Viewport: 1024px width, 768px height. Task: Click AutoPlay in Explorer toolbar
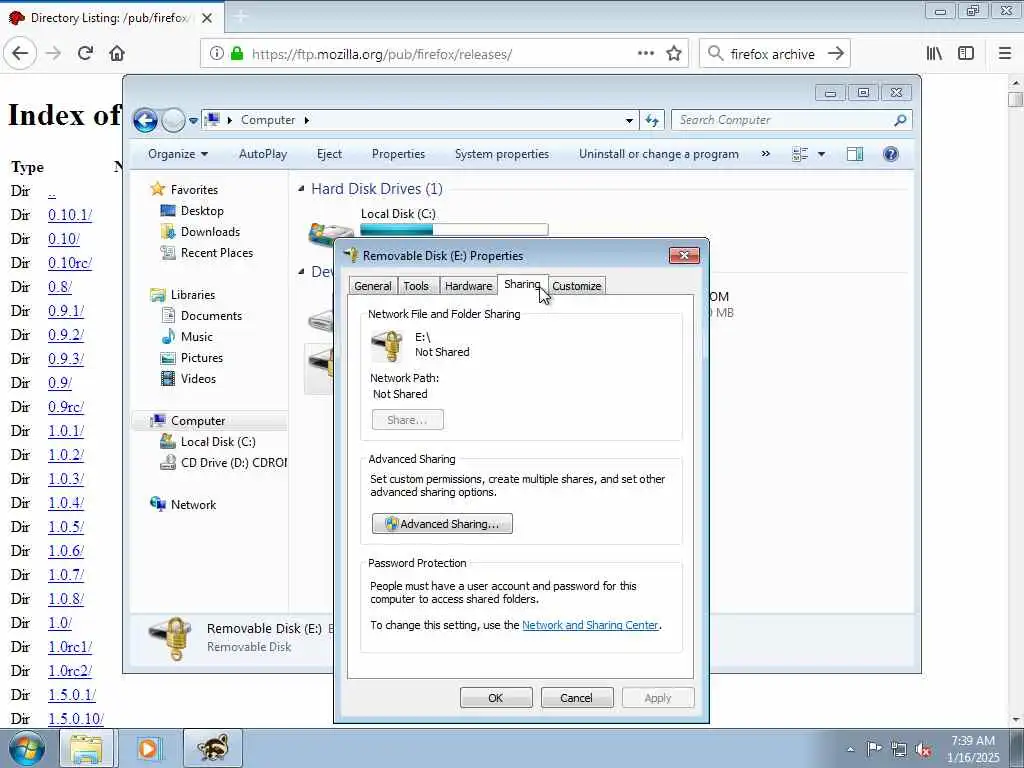click(263, 154)
